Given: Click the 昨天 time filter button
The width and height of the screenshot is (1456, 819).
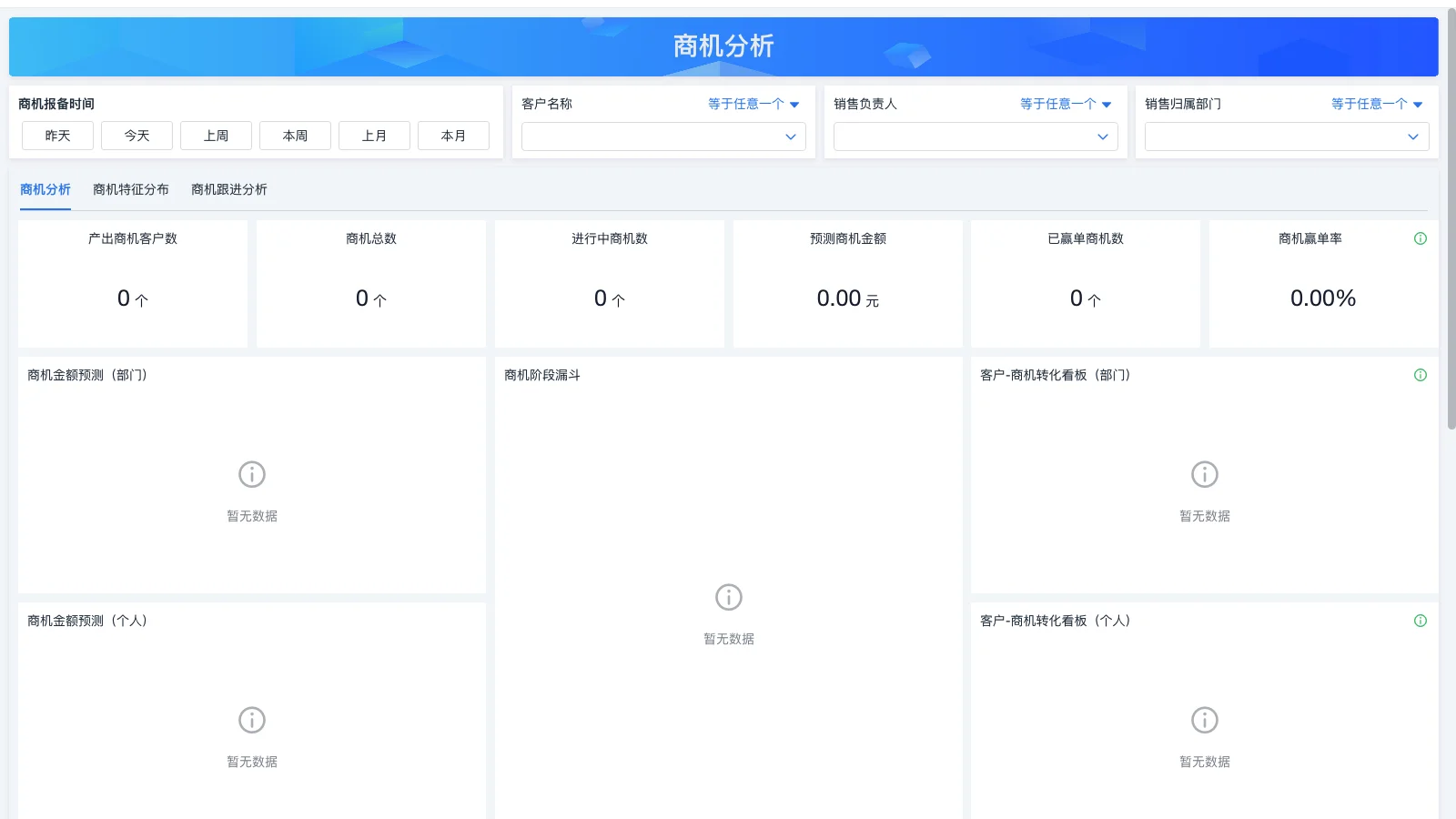Looking at the screenshot, I should [x=56, y=135].
